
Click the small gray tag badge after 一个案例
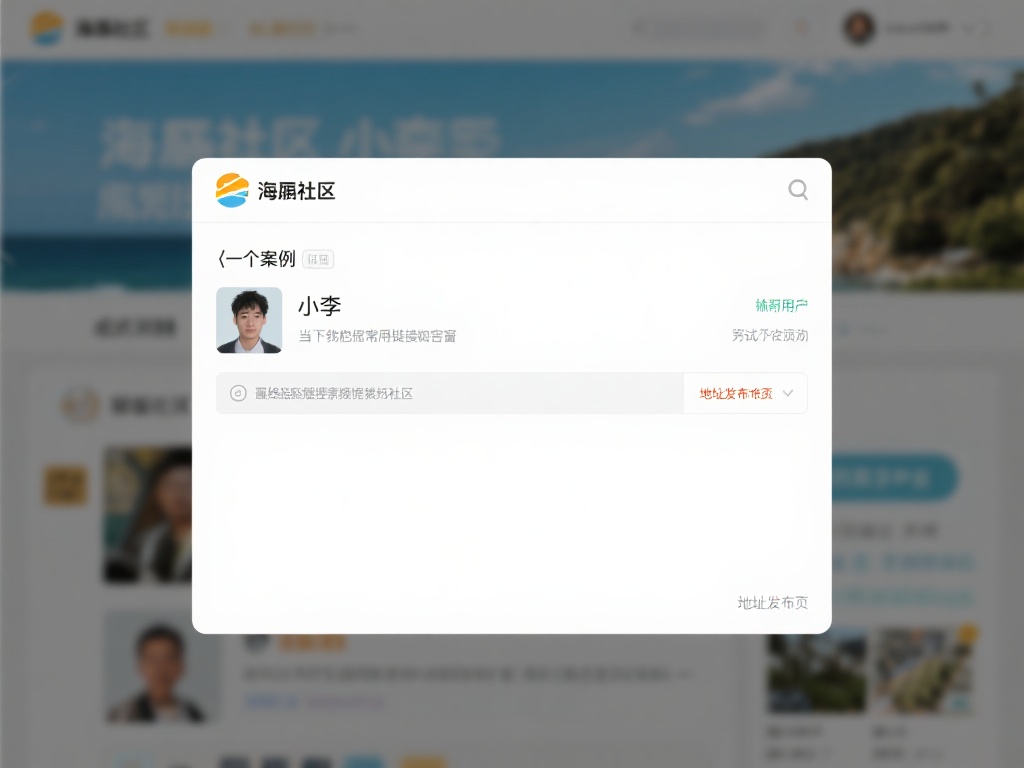pyautogui.click(x=318, y=260)
